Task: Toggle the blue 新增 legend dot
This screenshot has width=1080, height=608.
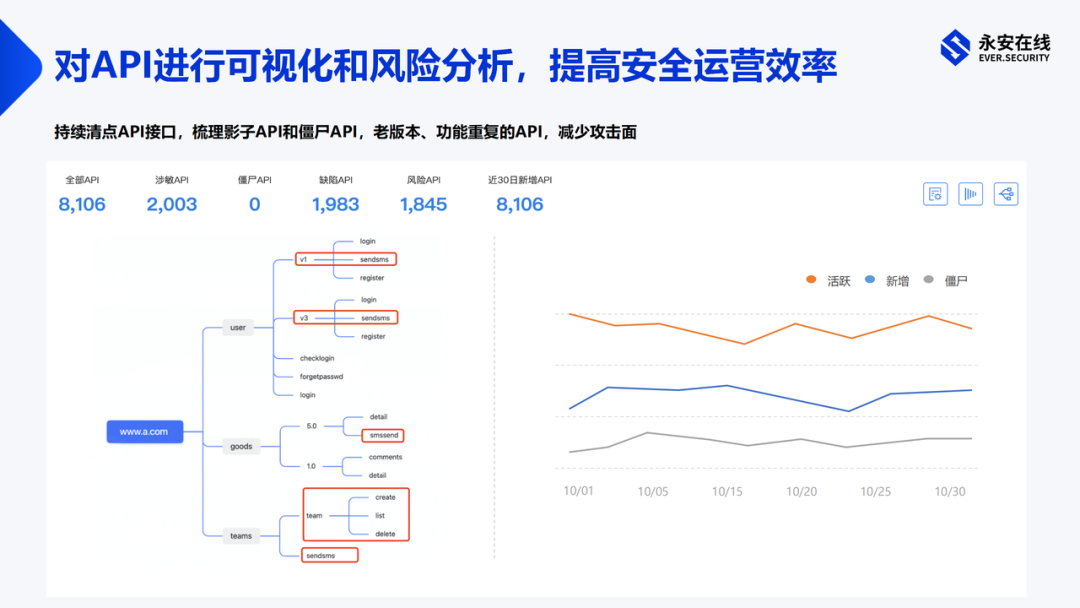Action: click(x=870, y=280)
